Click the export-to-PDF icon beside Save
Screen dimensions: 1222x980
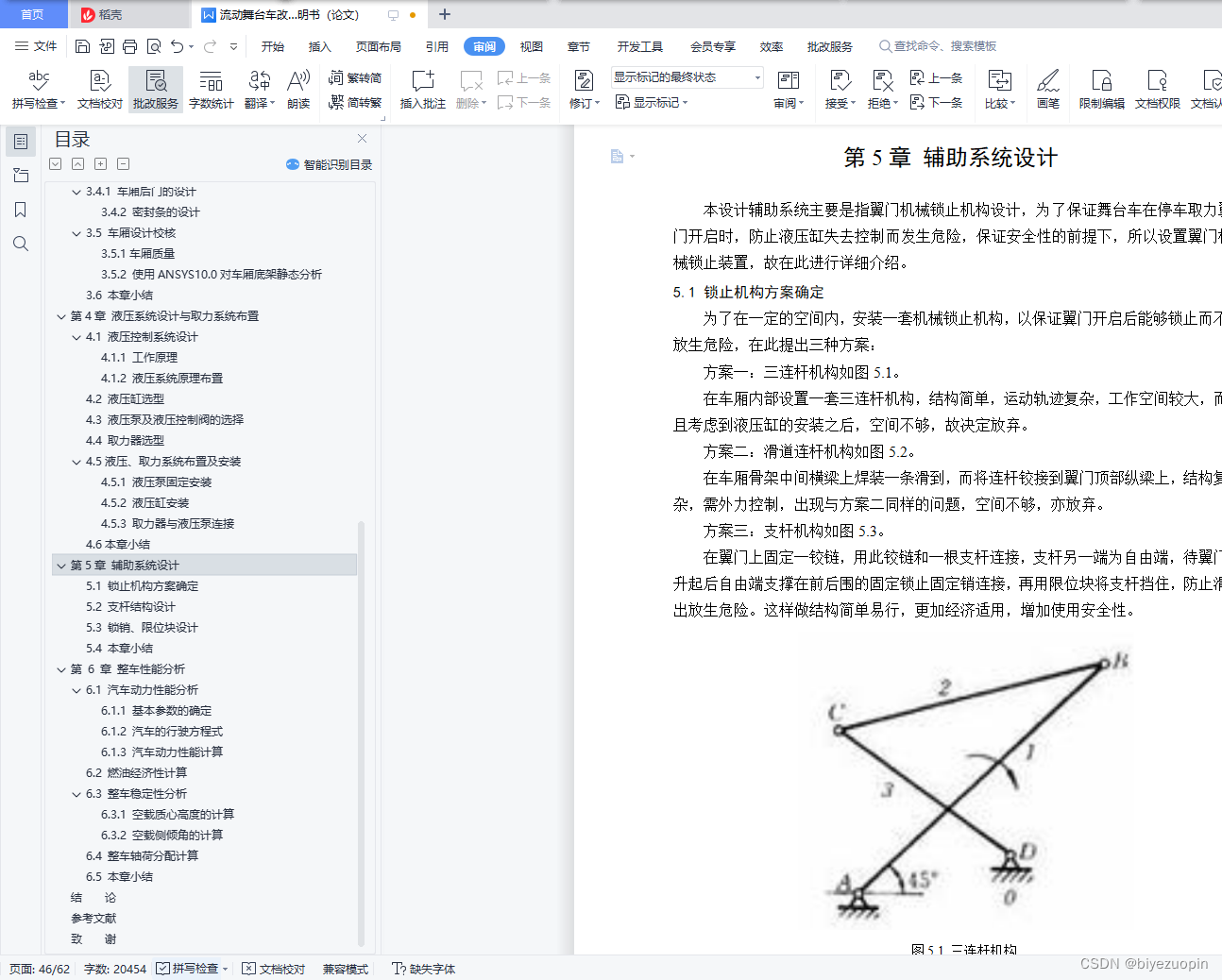106,46
